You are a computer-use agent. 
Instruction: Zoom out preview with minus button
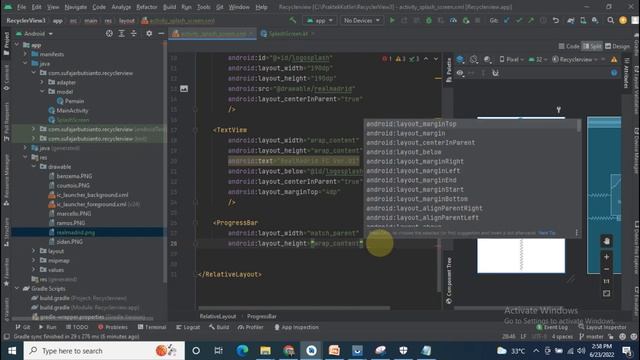tap(607, 269)
